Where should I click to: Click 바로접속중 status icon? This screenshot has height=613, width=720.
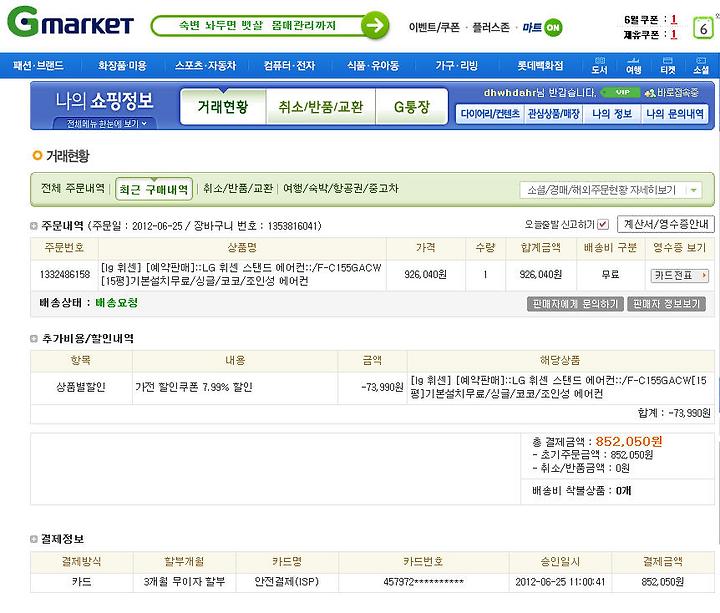(671, 93)
